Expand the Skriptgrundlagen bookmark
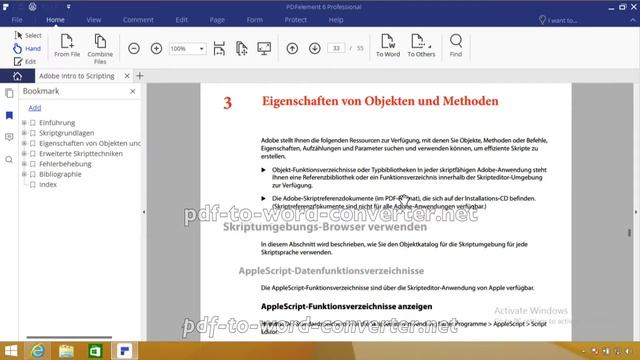The width and height of the screenshot is (640, 360). click(x=24, y=133)
